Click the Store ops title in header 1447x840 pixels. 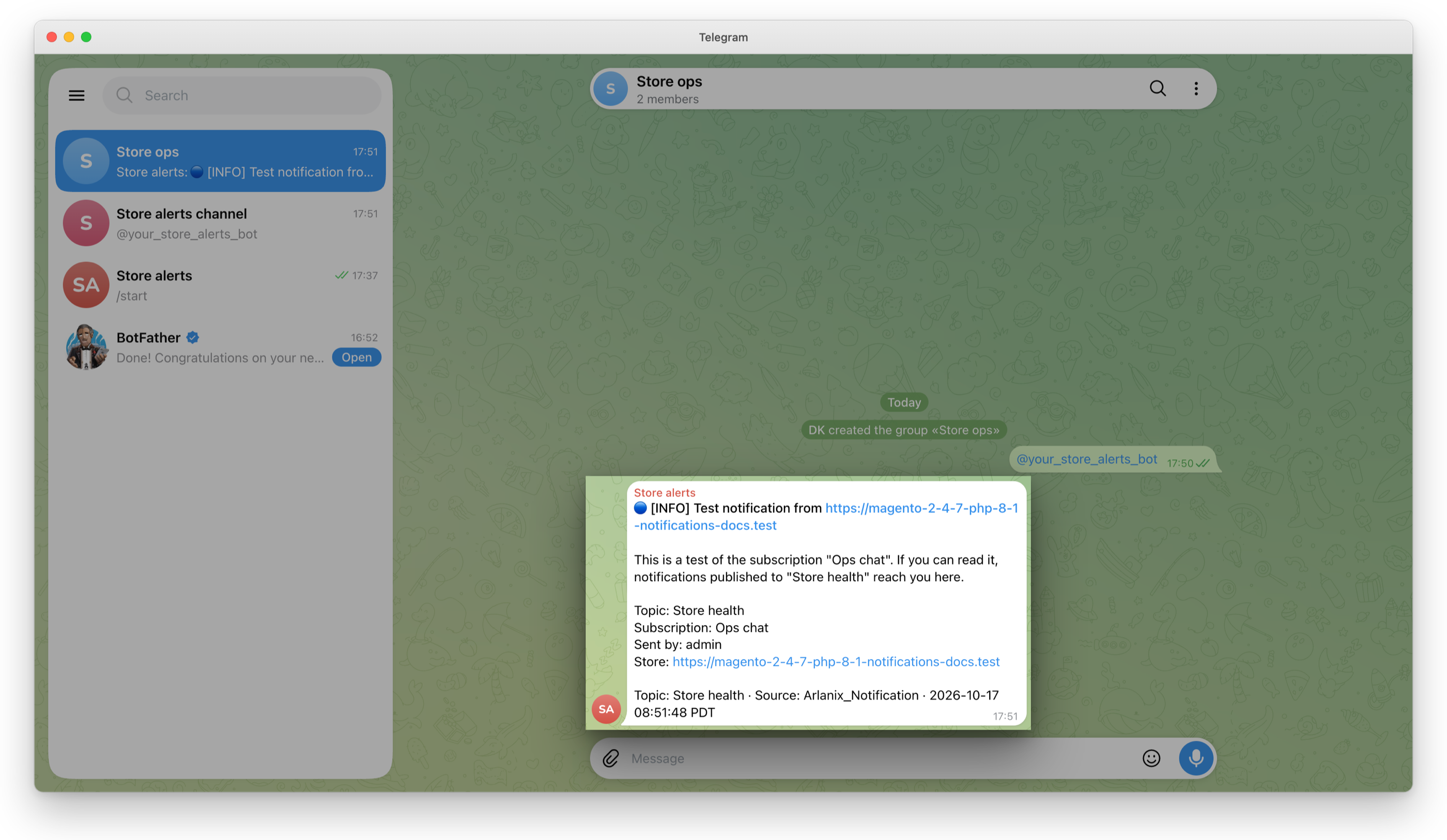(669, 82)
